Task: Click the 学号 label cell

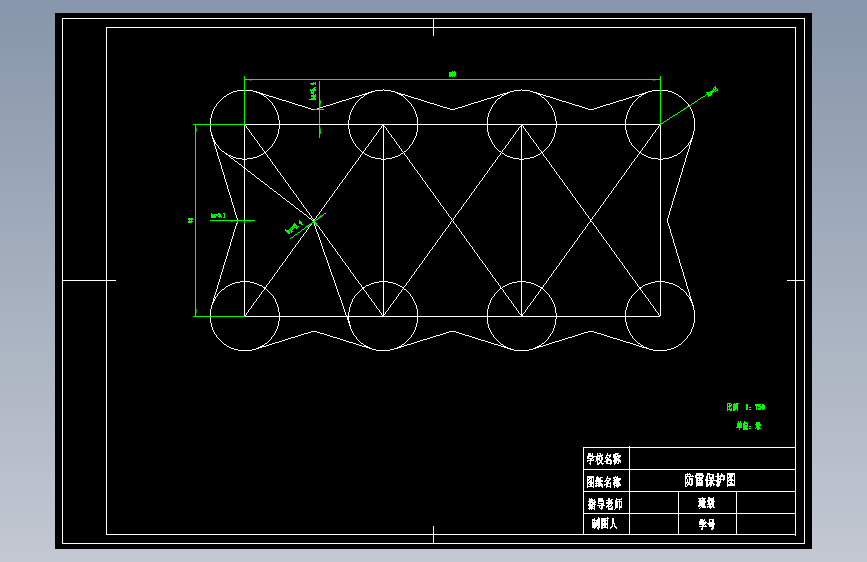Action: pyautogui.click(x=707, y=524)
